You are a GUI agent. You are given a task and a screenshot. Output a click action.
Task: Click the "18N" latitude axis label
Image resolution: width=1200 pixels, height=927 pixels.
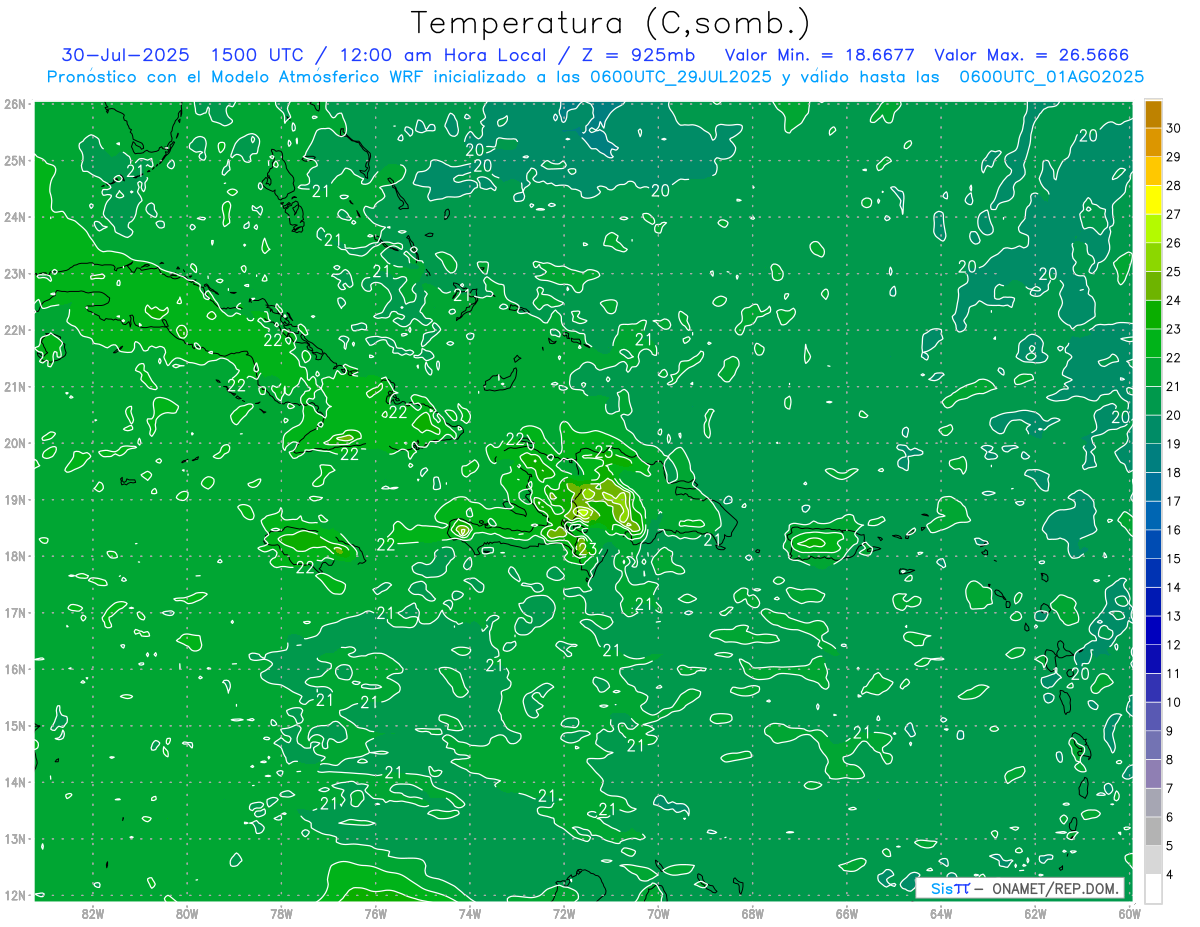pos(15,556)
